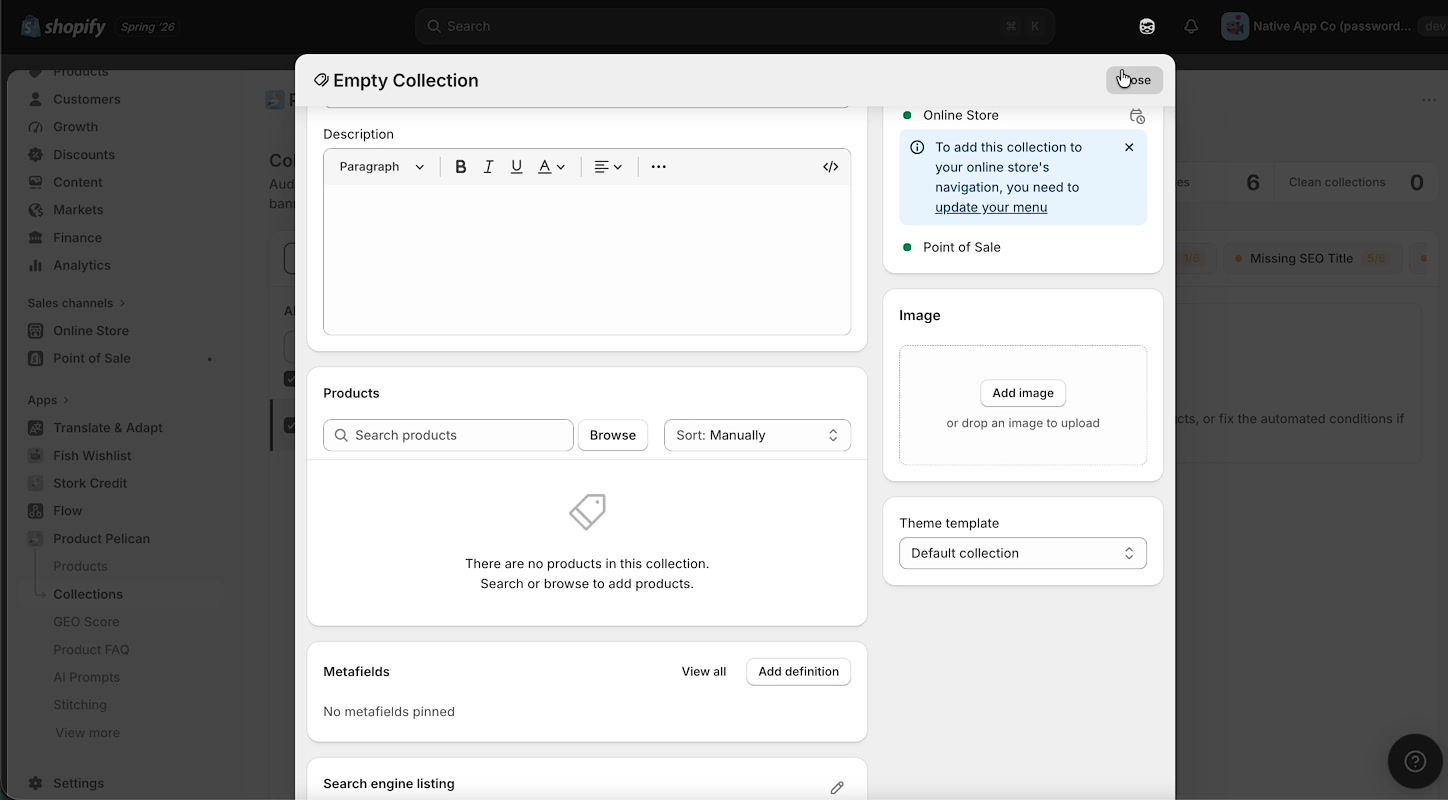Viewport: 1448px width, 800px height.
Task: Open Products under Product Pelican
Action: pos(80,566)
